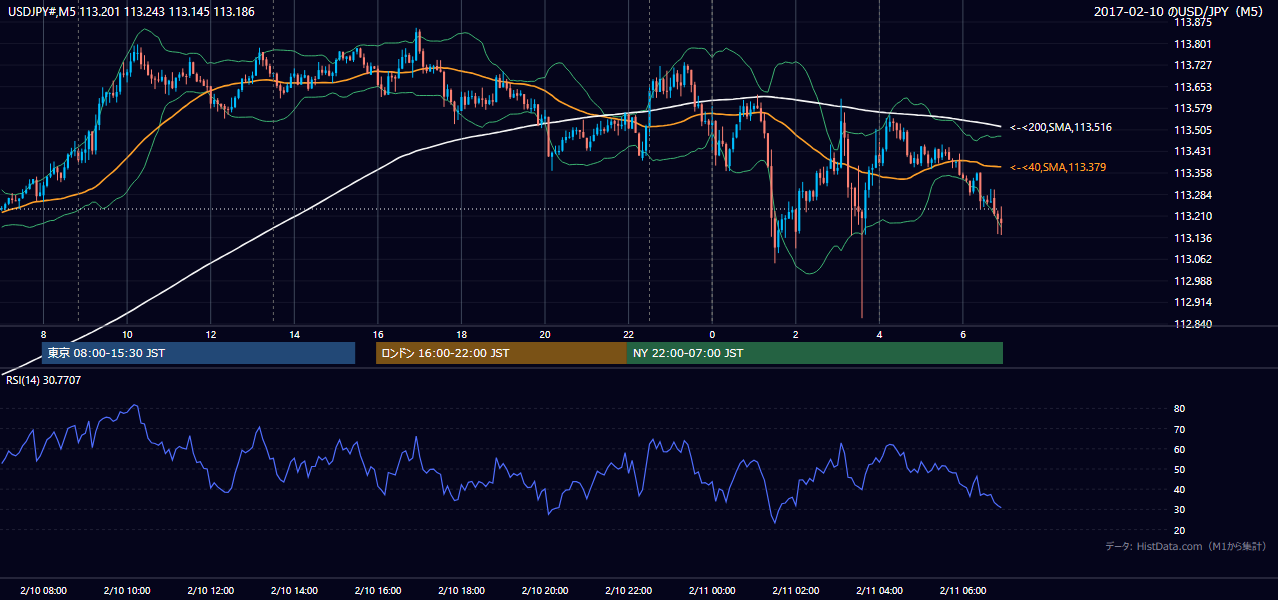Viewport: 1278px width, 600px height.
Task: Click hour tick 12 under price chart
Action: pyautogui.click(x=211, y=333)
